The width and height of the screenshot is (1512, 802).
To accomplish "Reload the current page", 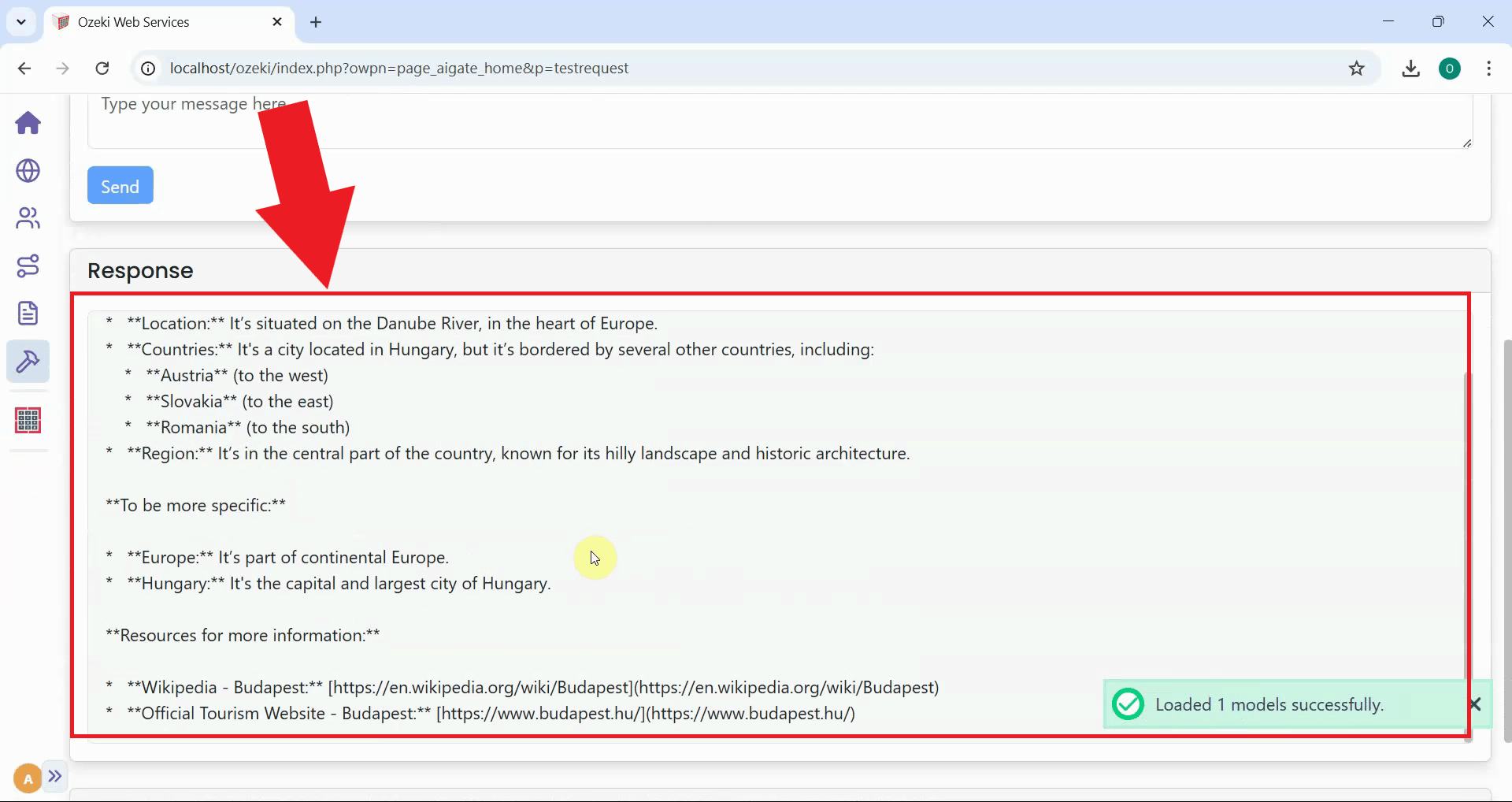I will pos(102,69).
